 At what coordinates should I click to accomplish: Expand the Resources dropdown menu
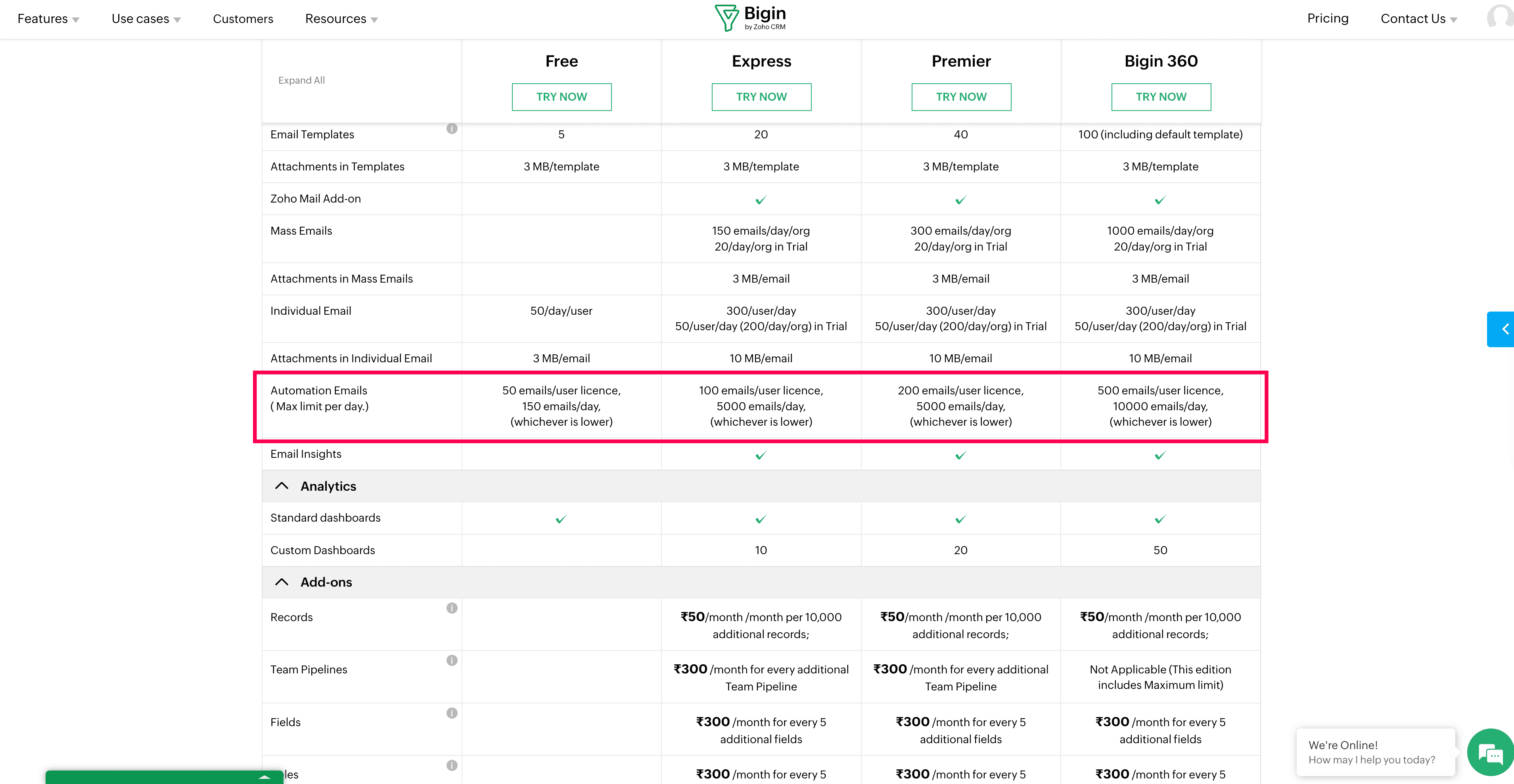coord(341,19)
